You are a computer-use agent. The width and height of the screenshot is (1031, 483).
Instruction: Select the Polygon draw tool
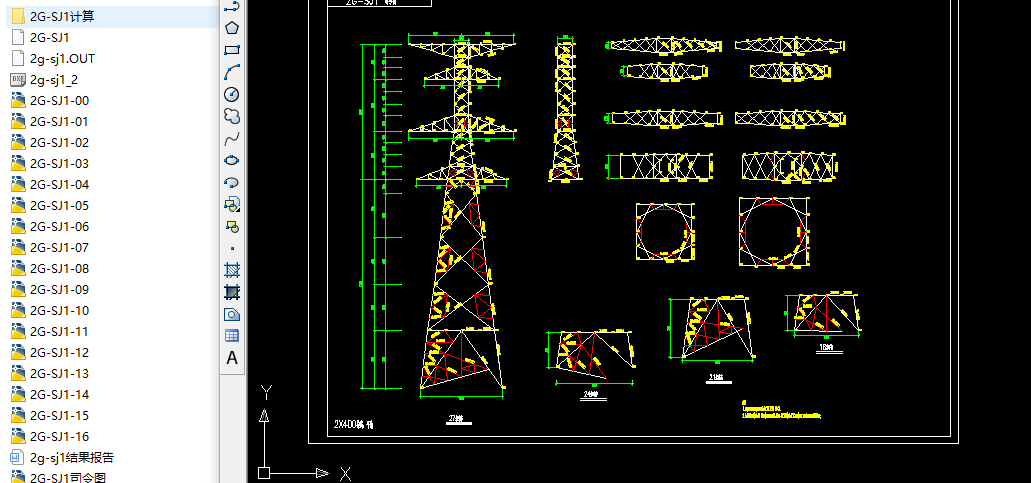pyautogui.click(x=231, y=28)
